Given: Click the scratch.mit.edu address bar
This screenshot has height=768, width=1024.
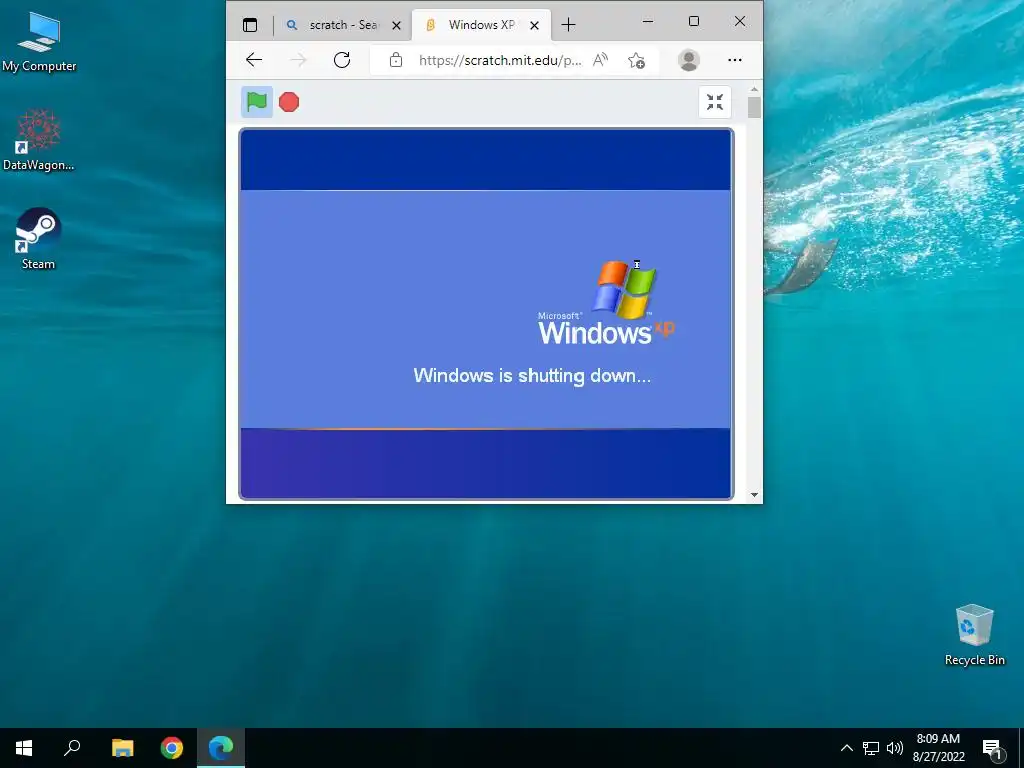Looking at the screenshot, I should click(500, 60).
